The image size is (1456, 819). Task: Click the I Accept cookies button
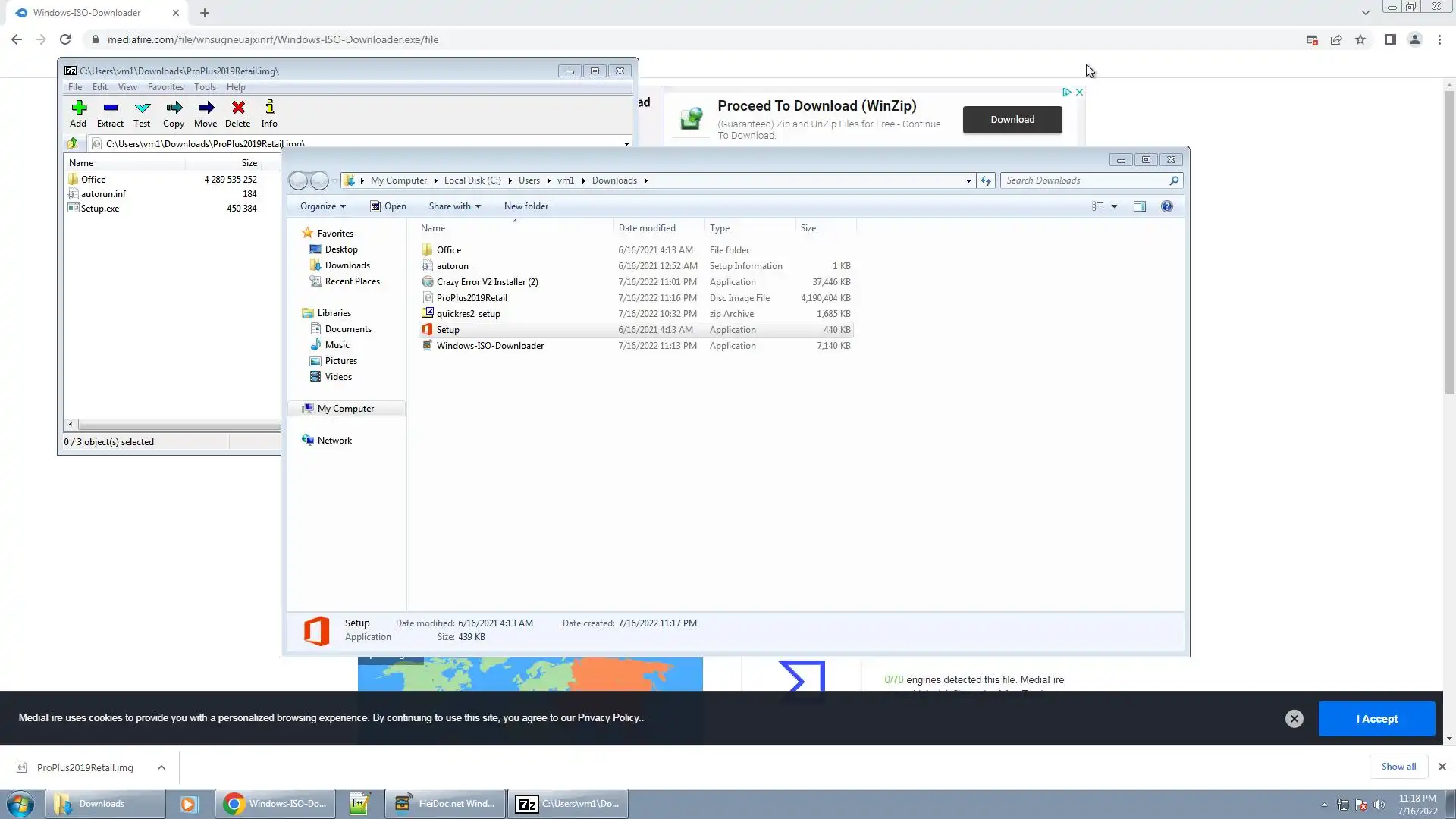pyautogui.click(x=1376, y=719)
